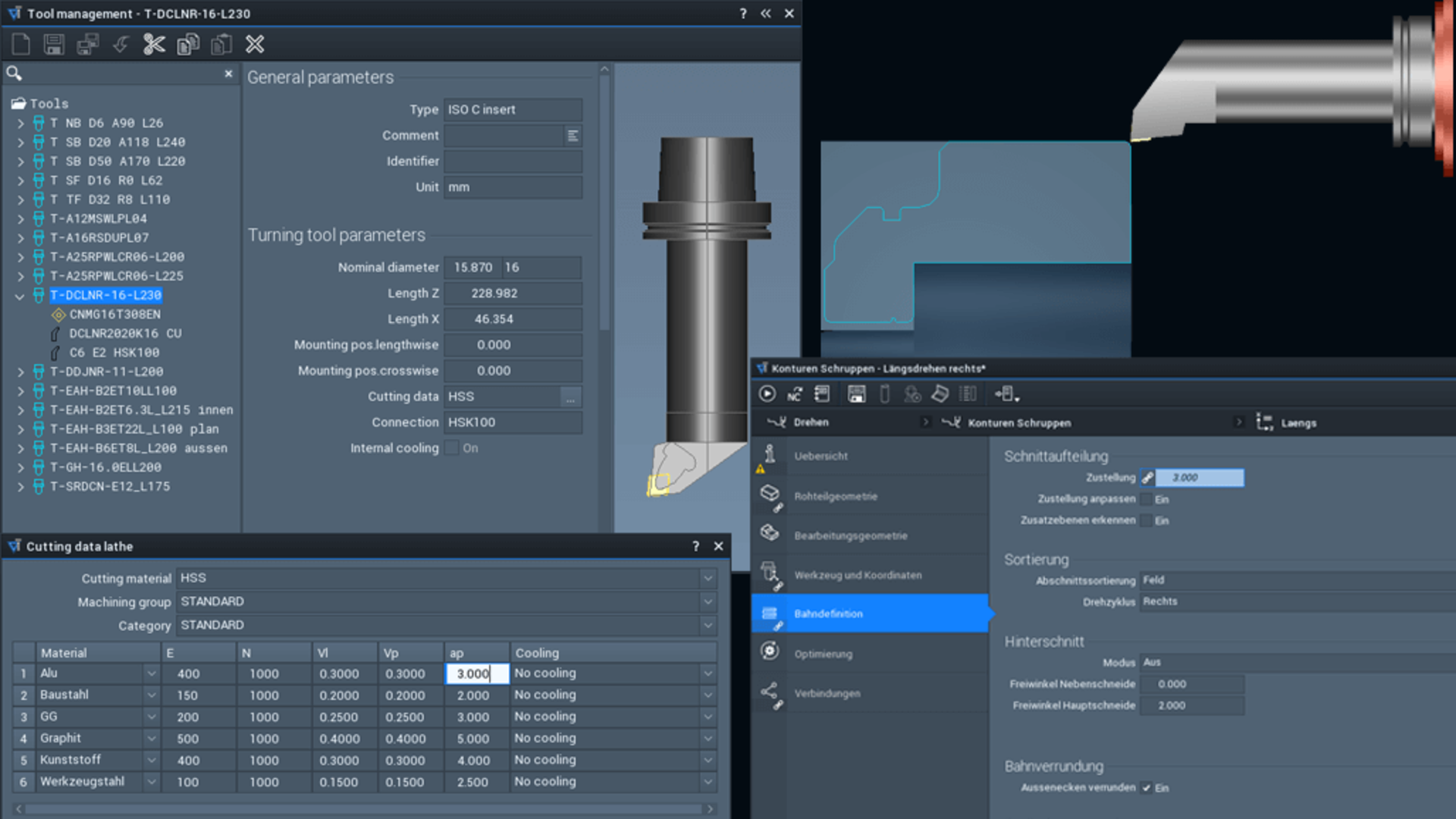The image size is (1456, 819).
Task: Enable the Zustellung anpassen checkbox
Action: 1147,499
